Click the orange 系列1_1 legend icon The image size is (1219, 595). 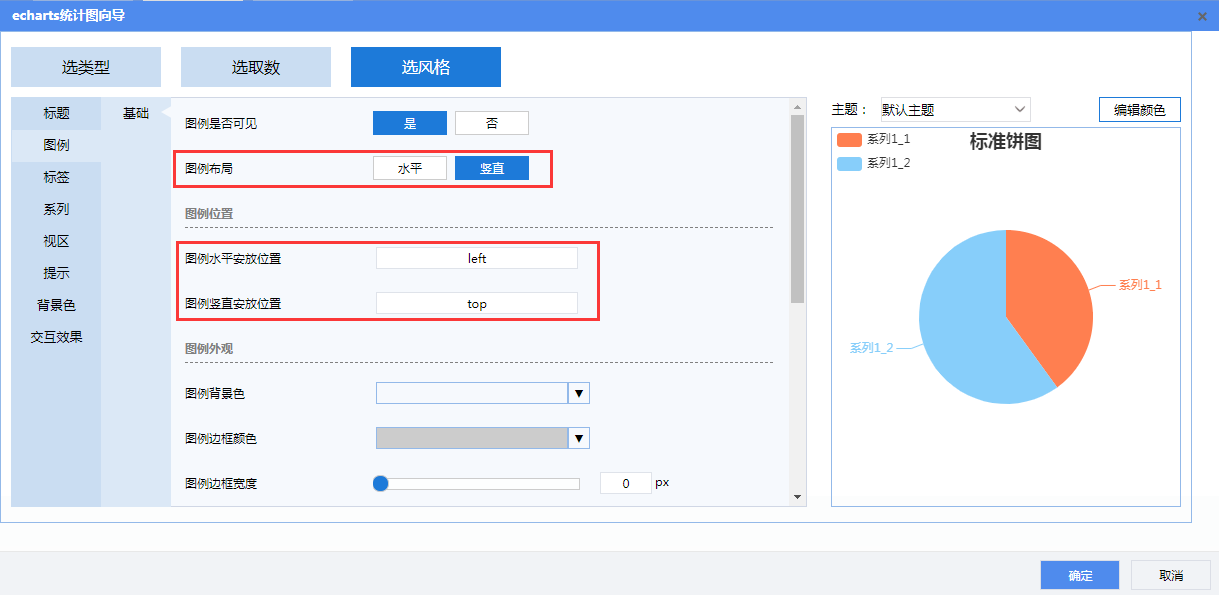849,140
